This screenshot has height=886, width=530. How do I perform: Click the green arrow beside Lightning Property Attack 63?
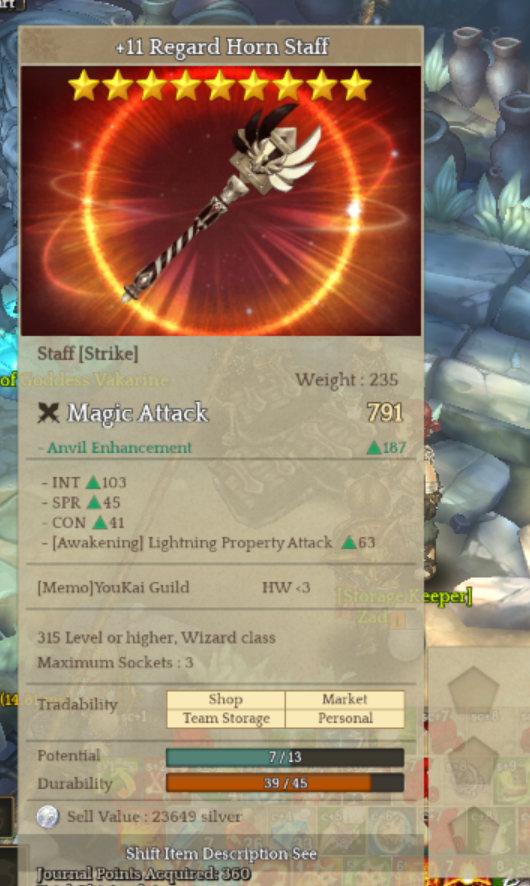tap(349, 542)
